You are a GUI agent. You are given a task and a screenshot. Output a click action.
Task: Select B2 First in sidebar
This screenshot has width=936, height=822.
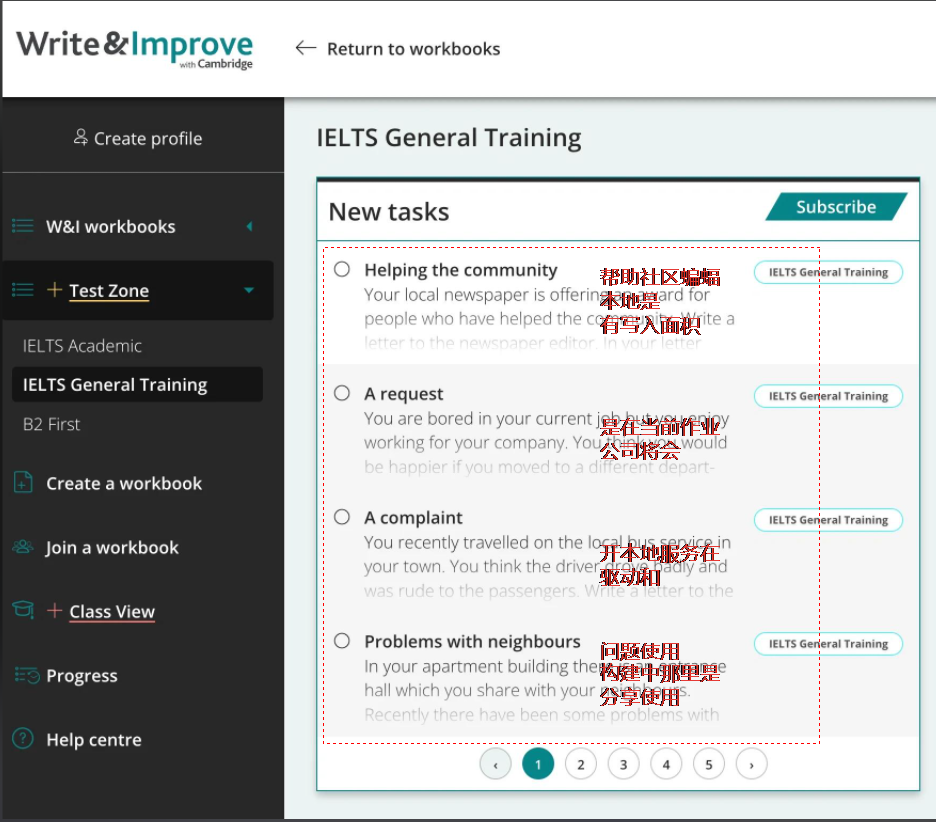(51, 424)
